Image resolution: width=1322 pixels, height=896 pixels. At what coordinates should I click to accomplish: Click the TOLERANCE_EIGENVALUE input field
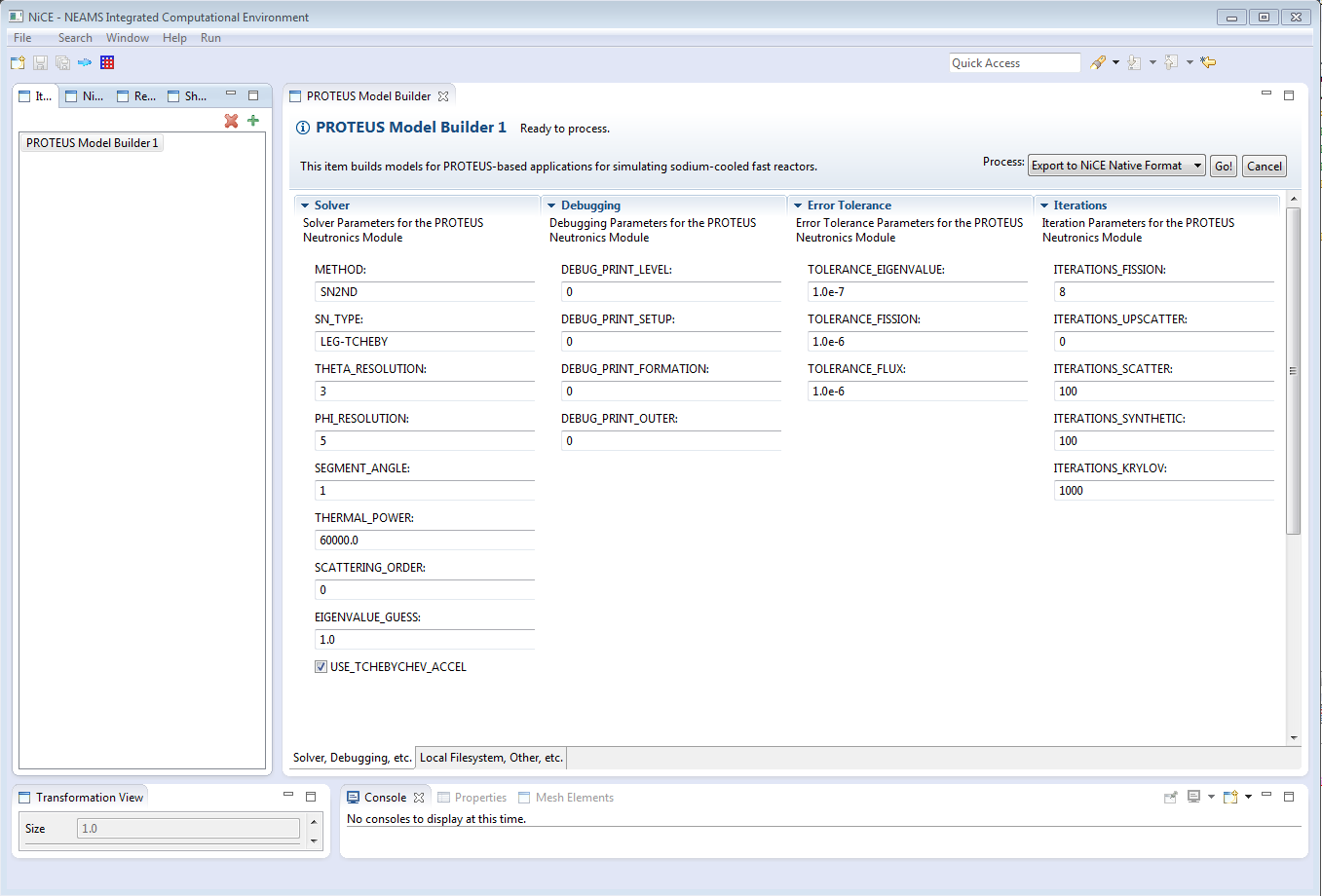918,292
